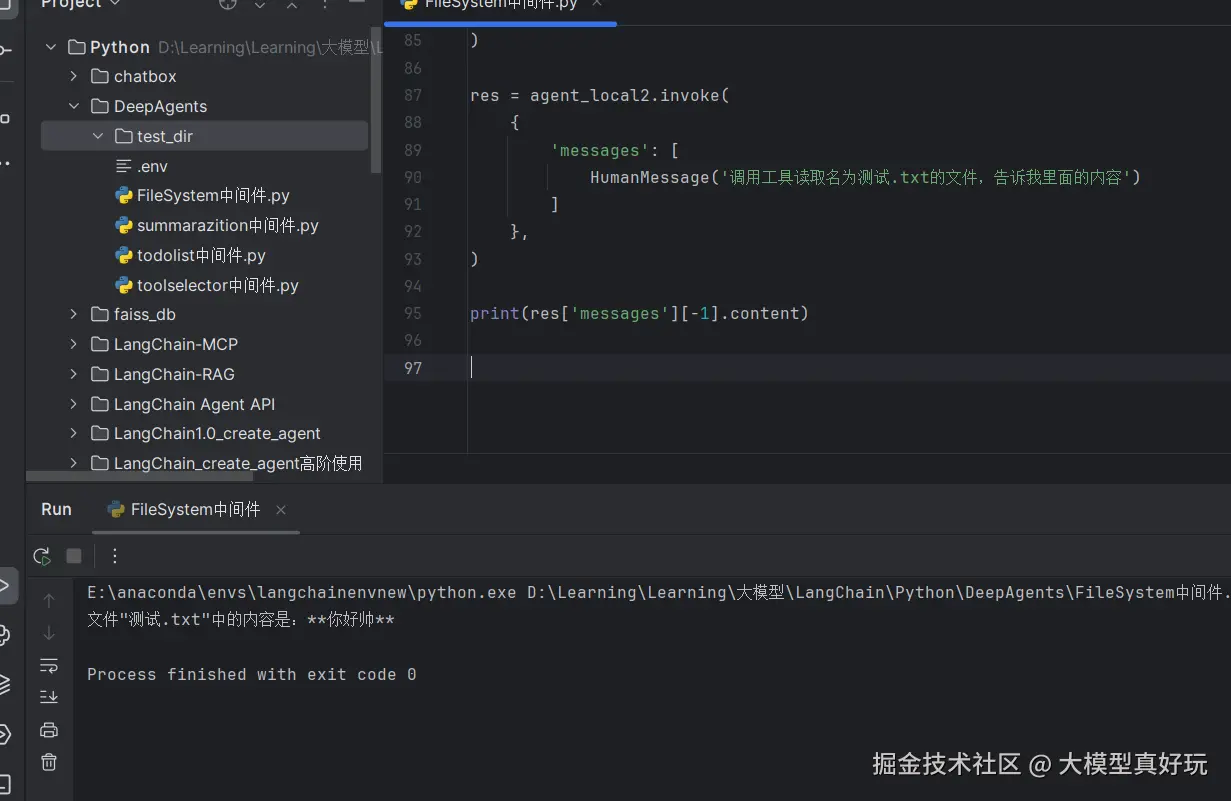Expand the LangChain-RAG folder
Screen dimensions: 1231x801
[x=74, y=375]
